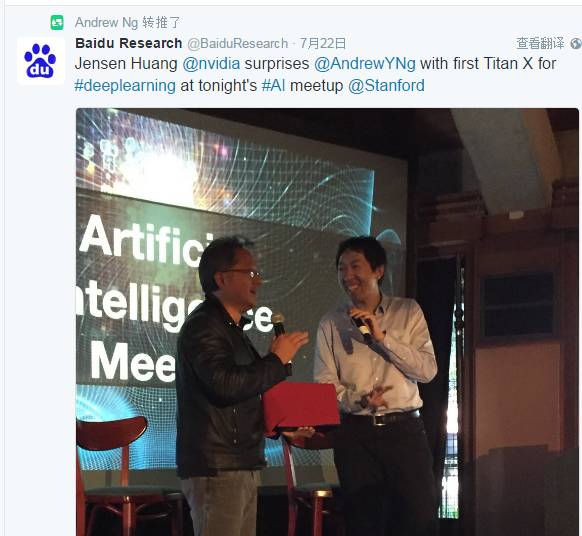Viewport: 582px width, 536px height.
Task: Open the Baidu paw-print profile avatar
Action: pyautogui.click(x=41, y=61)
